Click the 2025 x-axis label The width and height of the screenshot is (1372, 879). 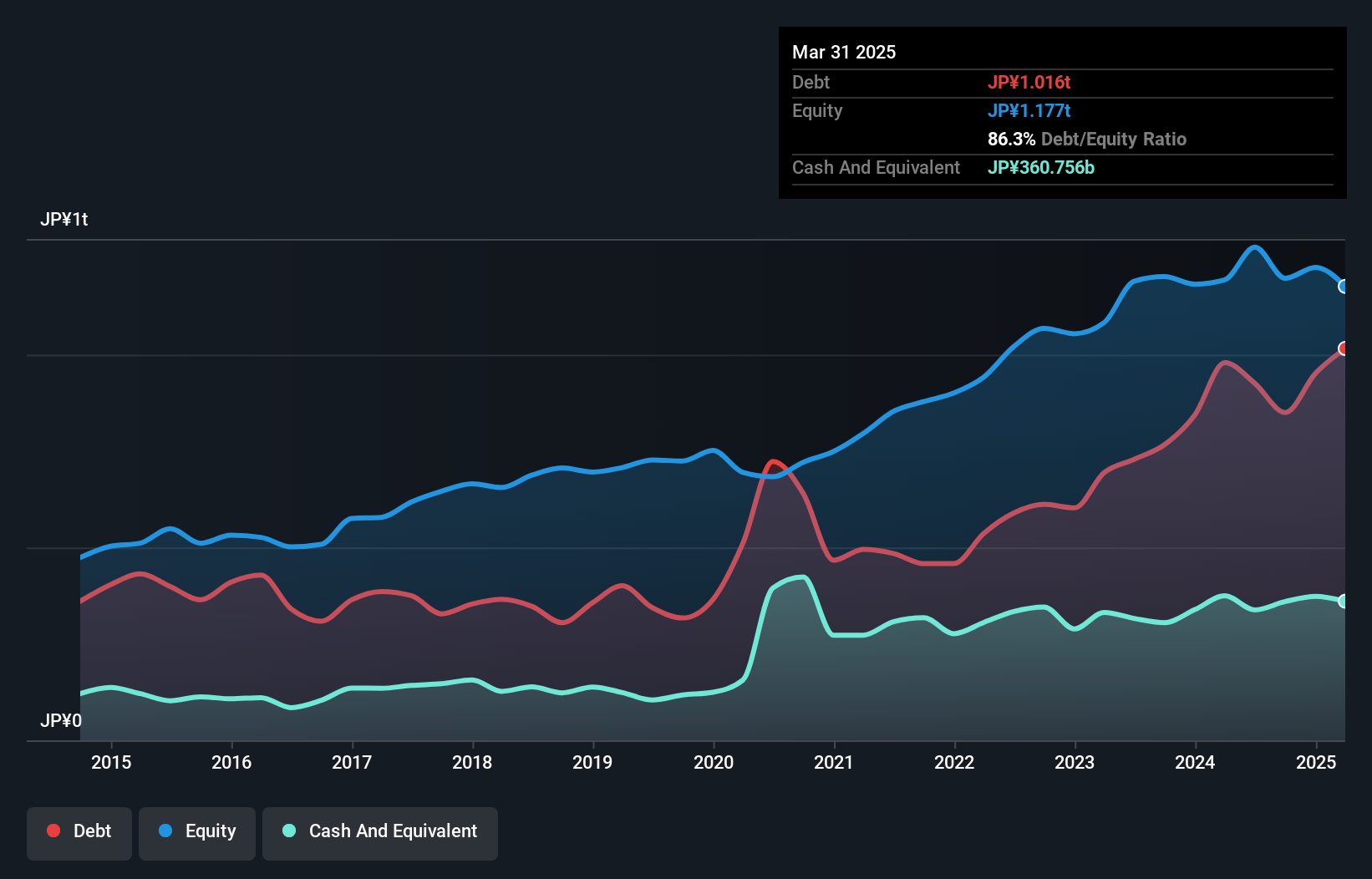pos(1316,762)
